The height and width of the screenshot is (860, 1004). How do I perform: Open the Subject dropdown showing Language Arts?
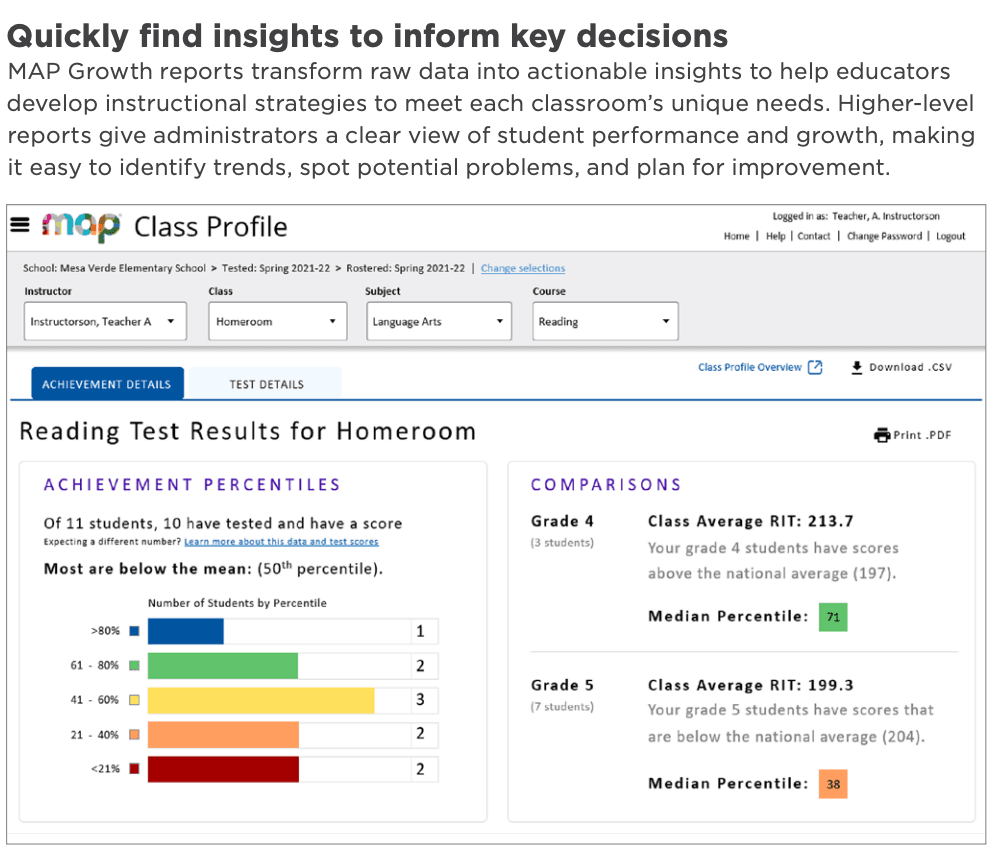tap(438, 322)
